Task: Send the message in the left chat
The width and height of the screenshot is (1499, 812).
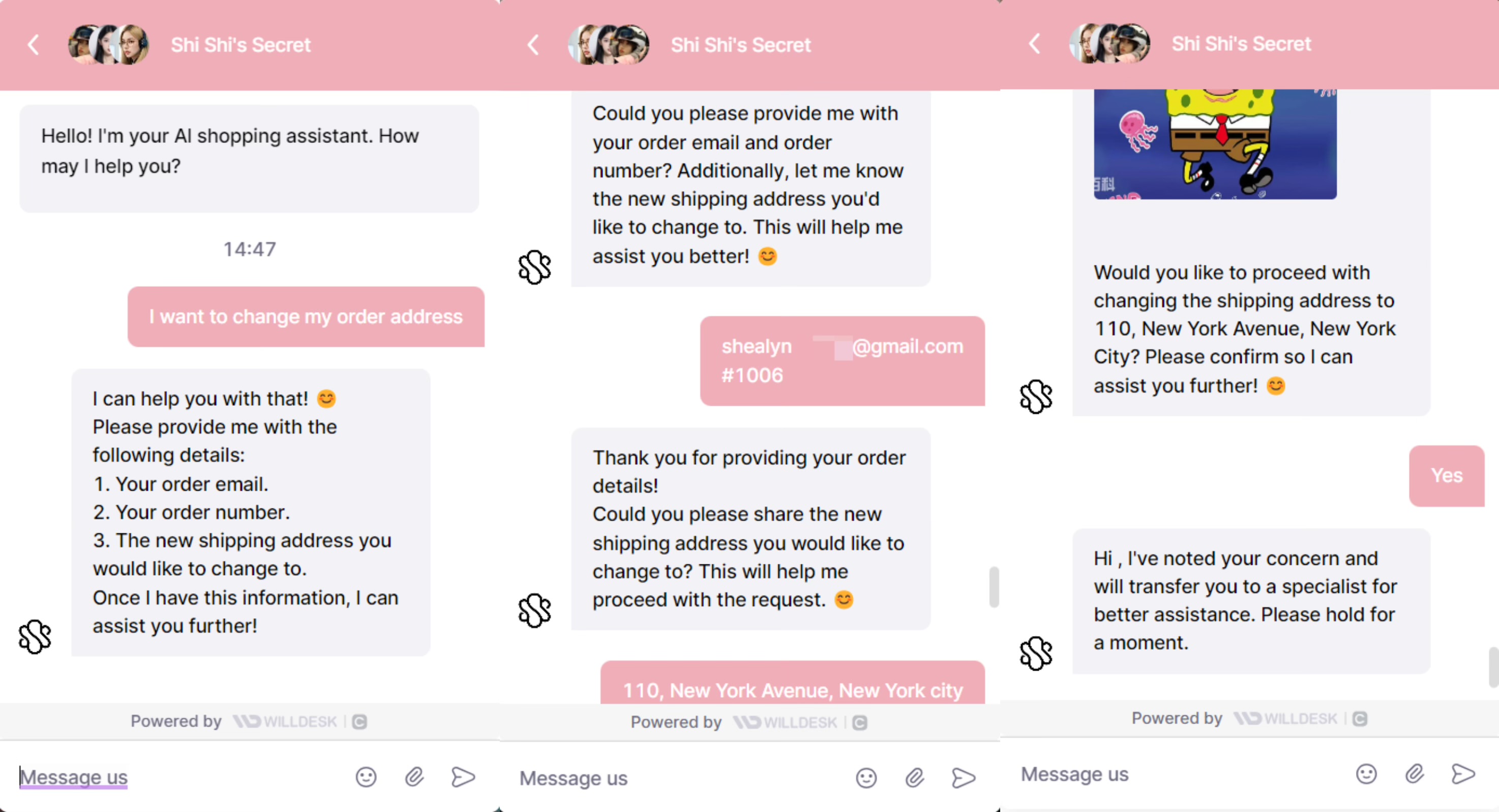Action: point(463,777)
